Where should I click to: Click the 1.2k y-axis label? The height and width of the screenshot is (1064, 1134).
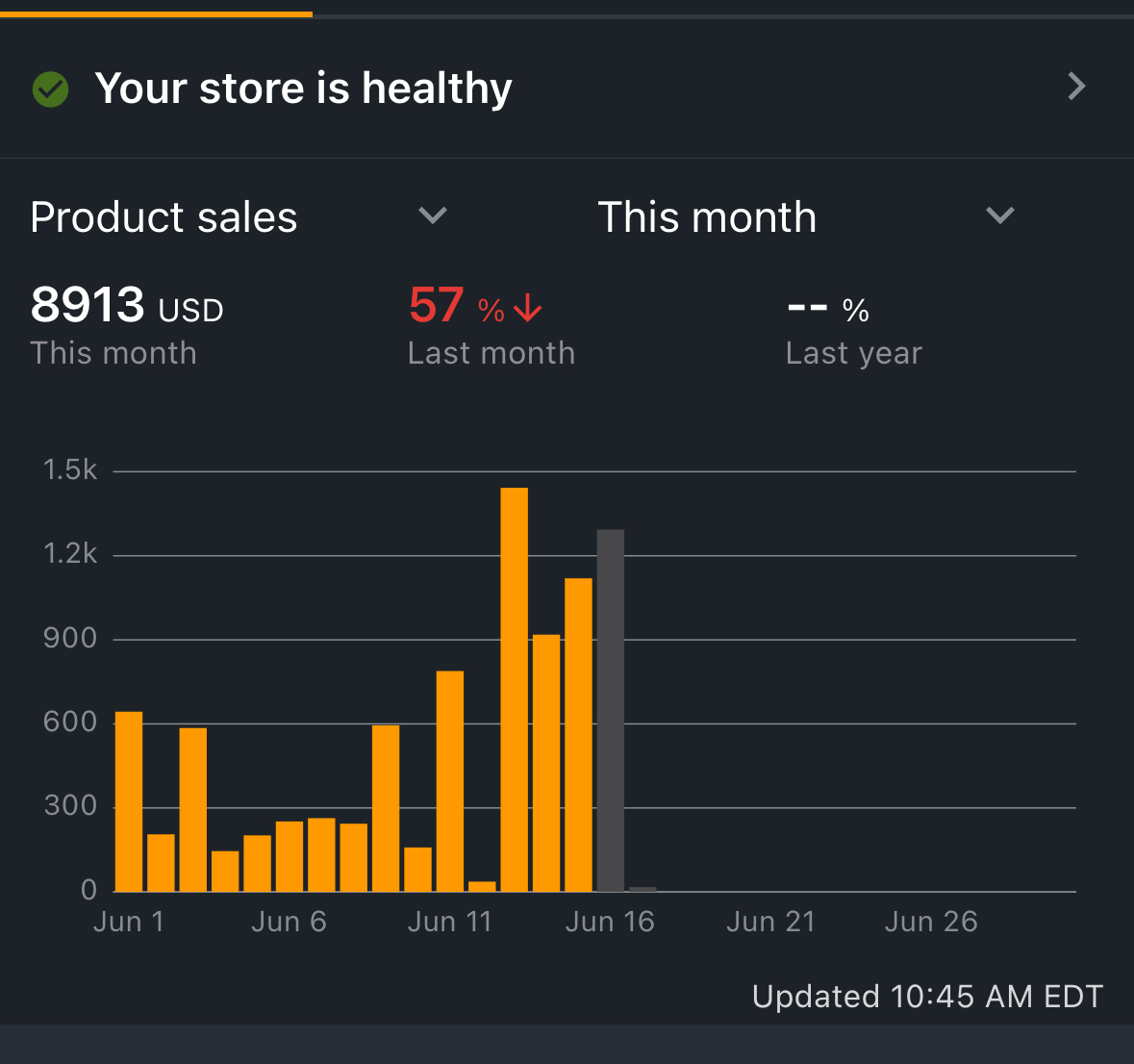pyautogui.click(x=70, y=553)
